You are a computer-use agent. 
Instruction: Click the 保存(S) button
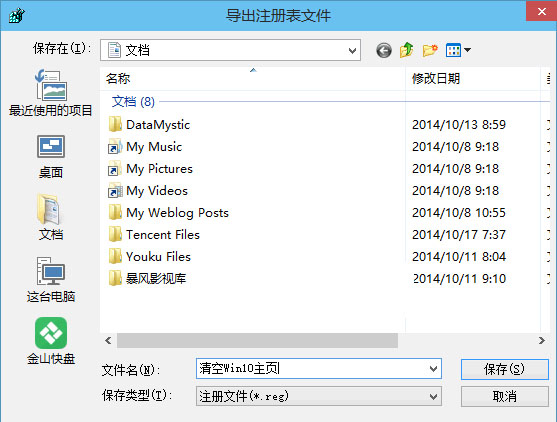tap(504, 369)
